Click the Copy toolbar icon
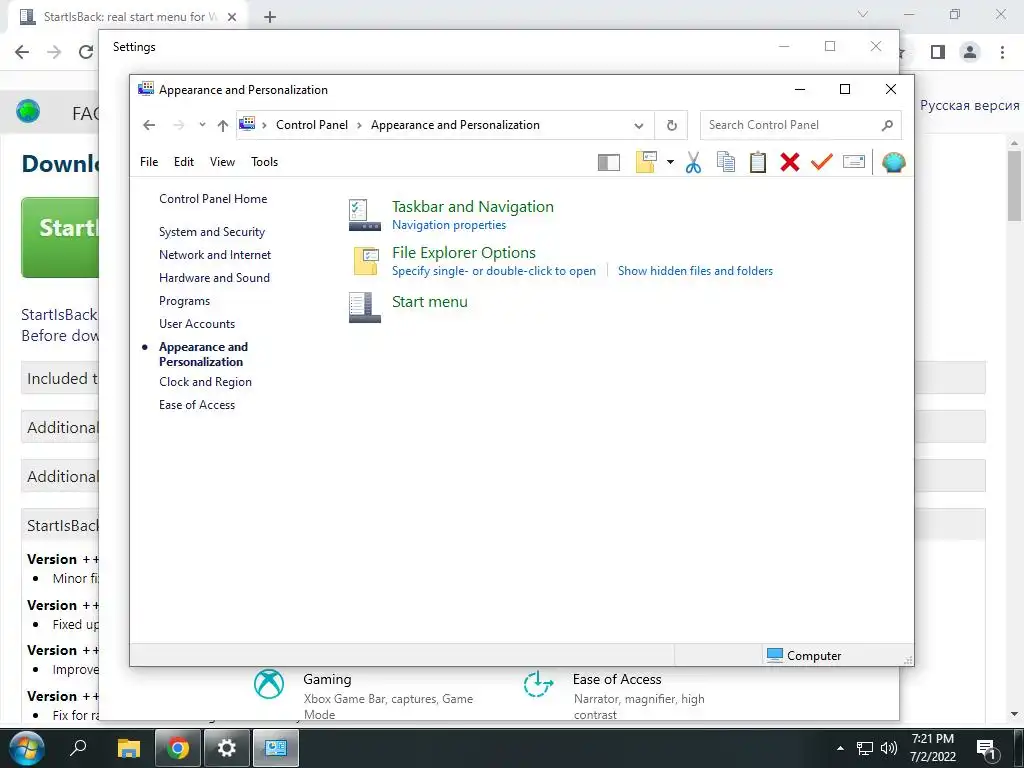Screen dimensions: 1024x768 click(726, 162)
